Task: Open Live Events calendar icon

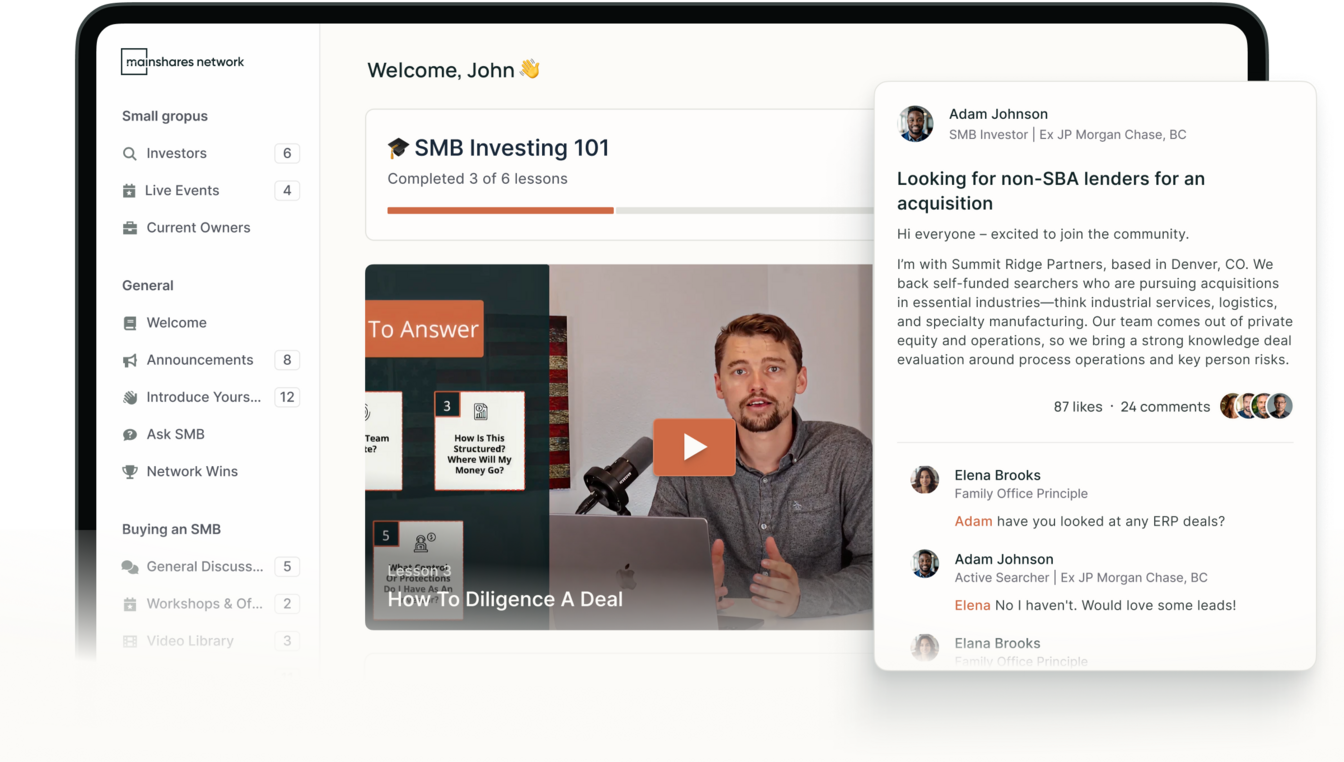Action: 129,191
